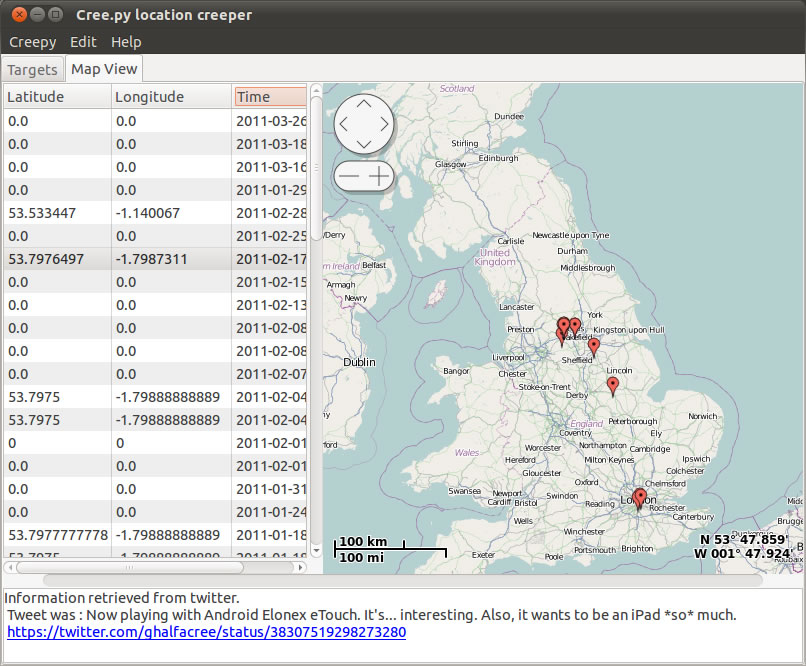Open the Edit menu
Screen dimensions: 806x666
click(83, 42)
